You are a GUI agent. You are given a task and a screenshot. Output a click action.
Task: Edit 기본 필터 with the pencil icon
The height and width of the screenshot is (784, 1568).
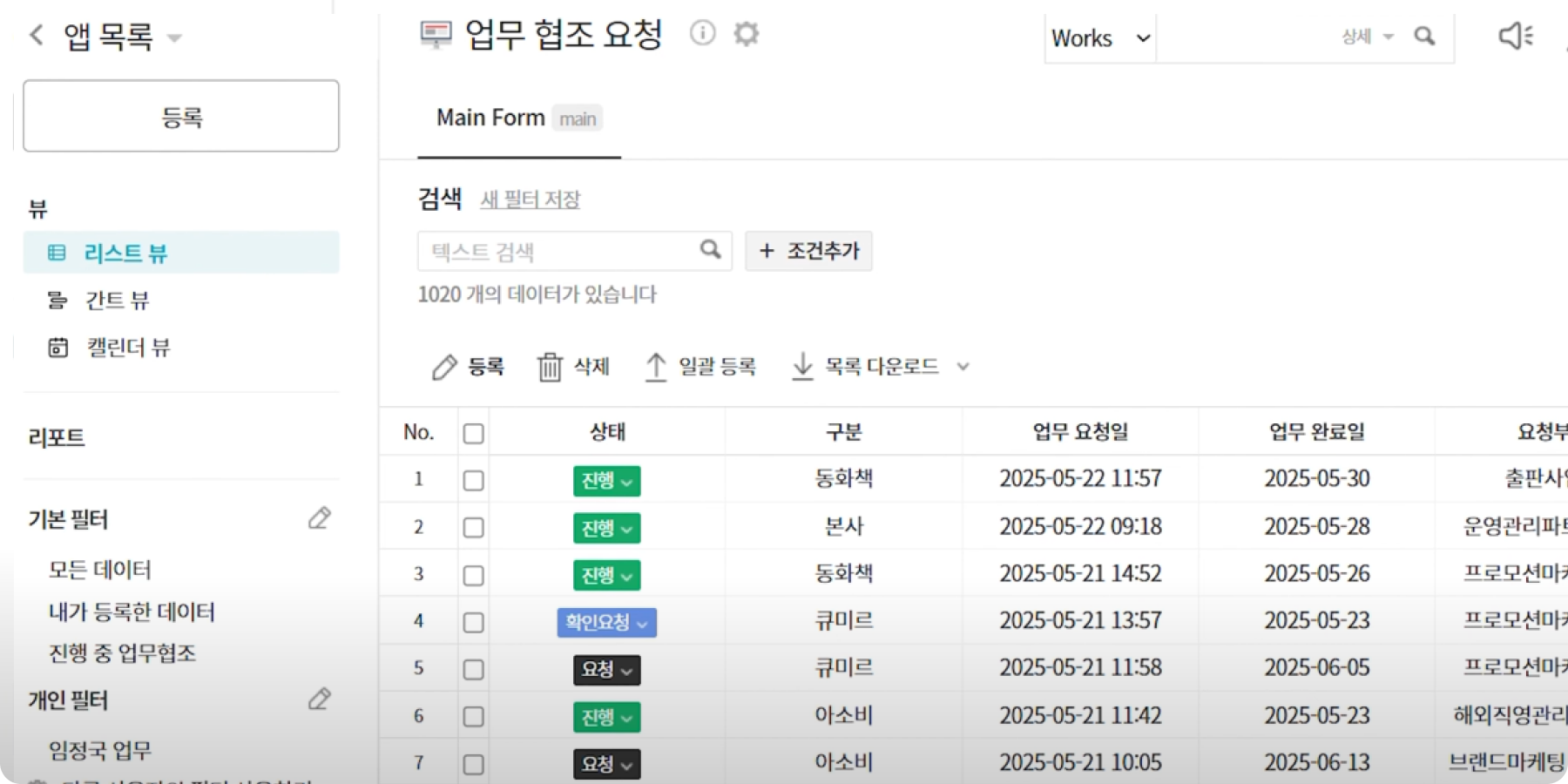click(x=319, y=518)
